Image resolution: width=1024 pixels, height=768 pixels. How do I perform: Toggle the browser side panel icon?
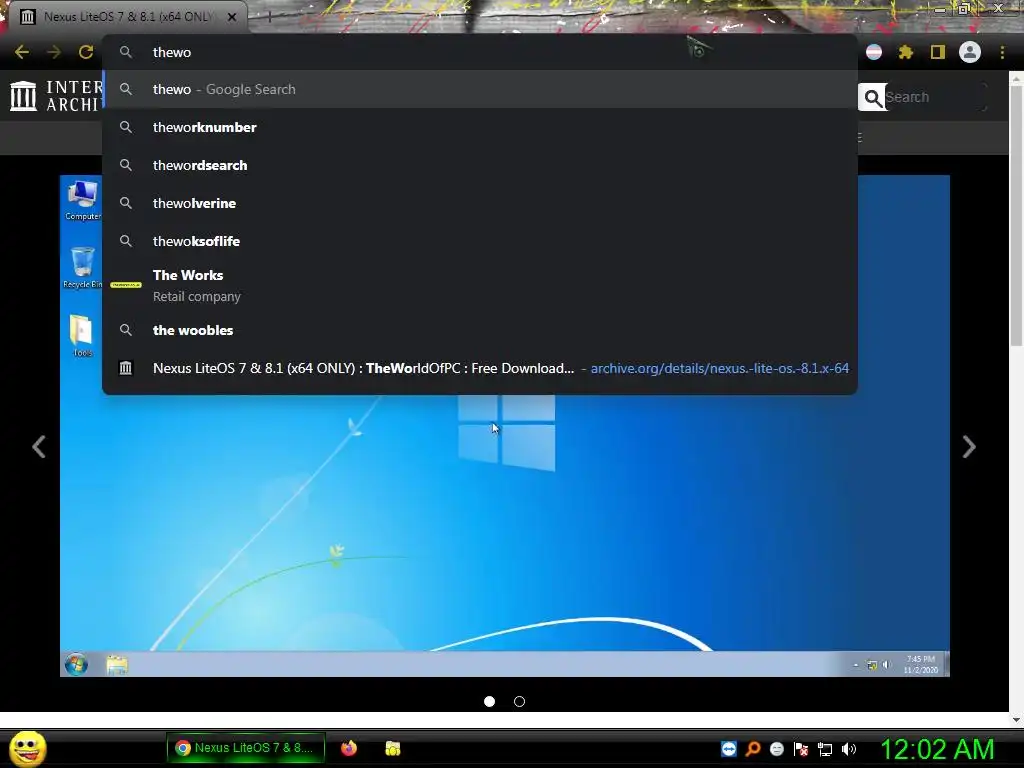[938, 52]
